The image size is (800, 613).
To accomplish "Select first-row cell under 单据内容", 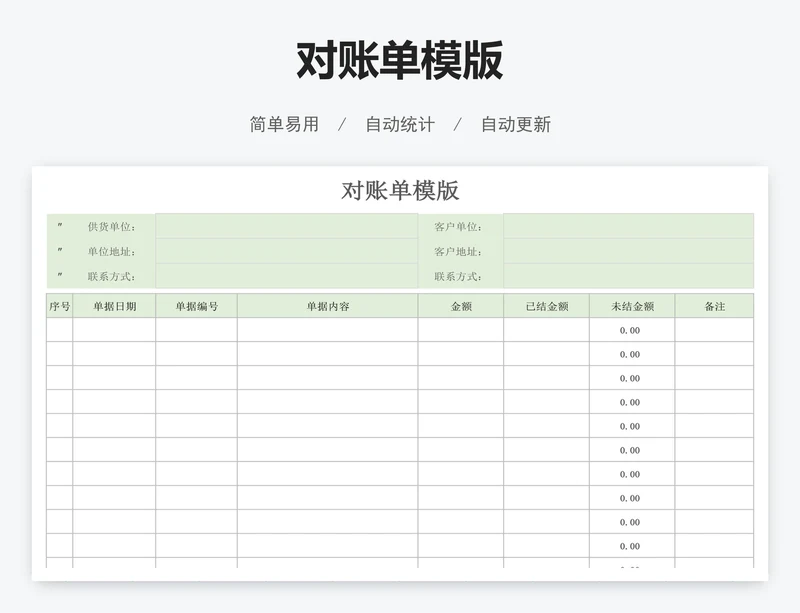I will (x=328, y=330).
